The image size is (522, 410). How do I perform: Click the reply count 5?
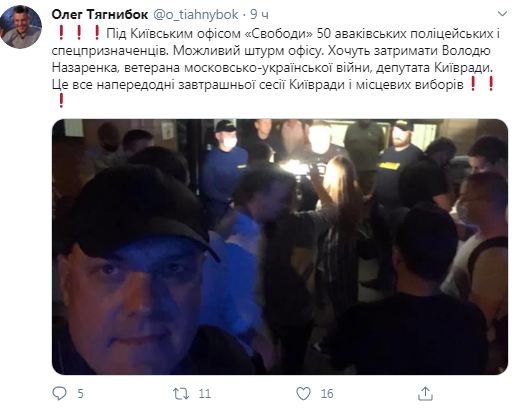pyautogui.click(x=80, y=394)
